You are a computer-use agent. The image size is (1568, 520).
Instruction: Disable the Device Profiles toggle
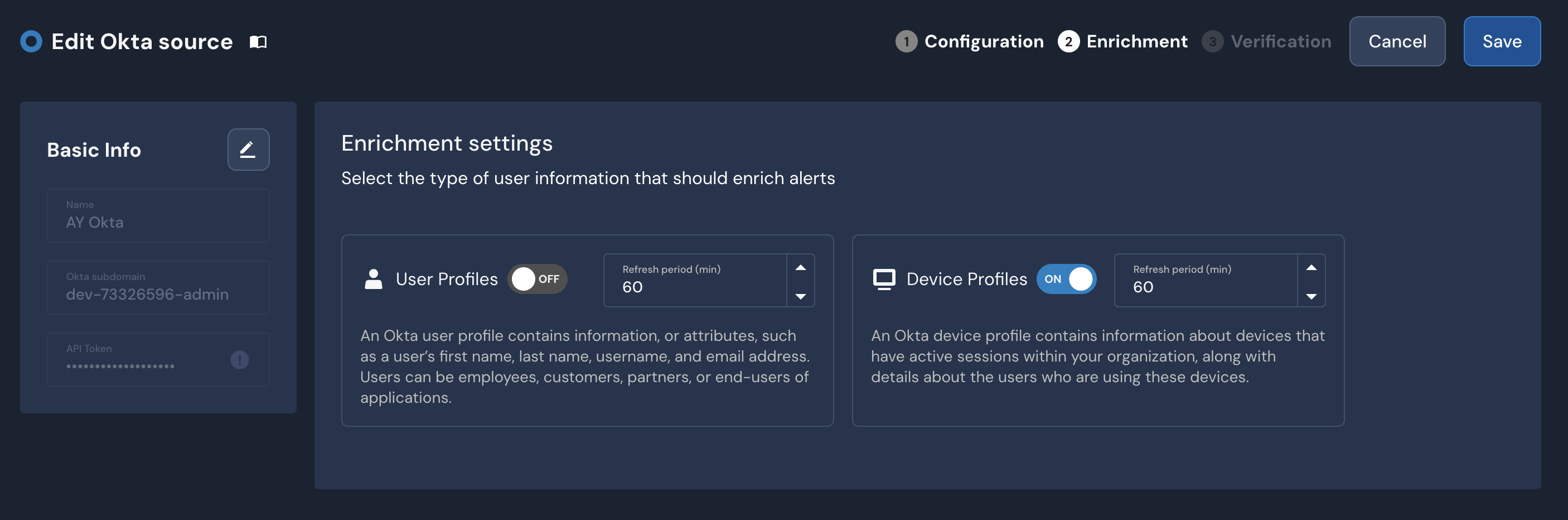pos(1066,278)
